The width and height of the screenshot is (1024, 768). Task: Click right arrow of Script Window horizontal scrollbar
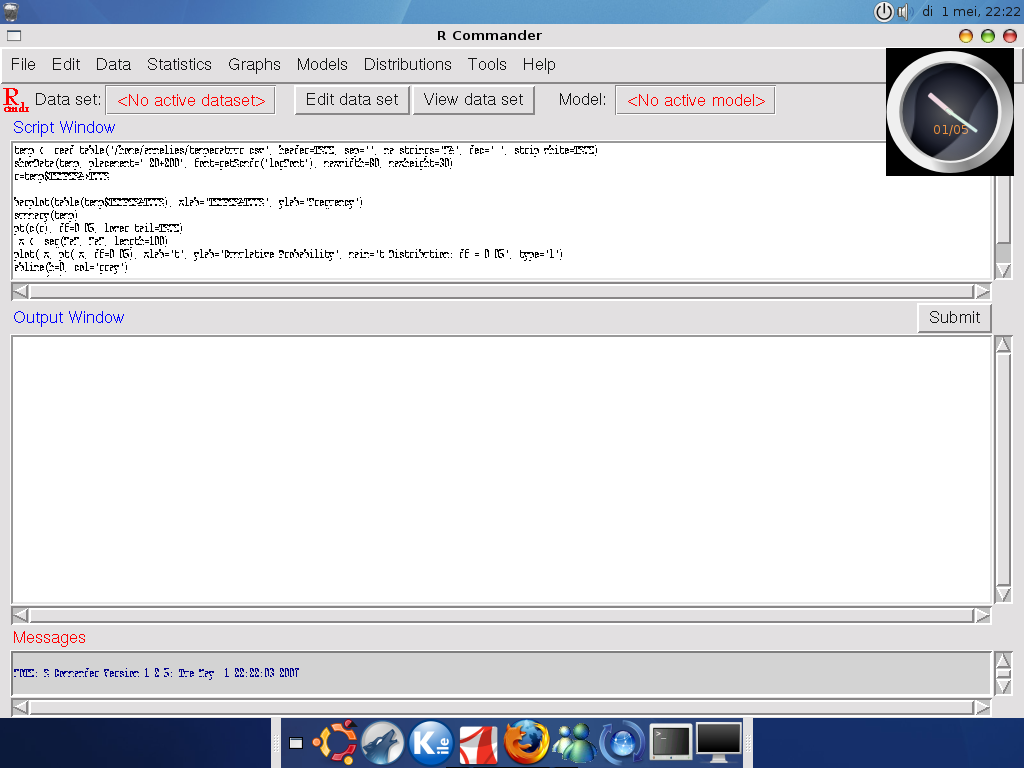pos(982,291)
